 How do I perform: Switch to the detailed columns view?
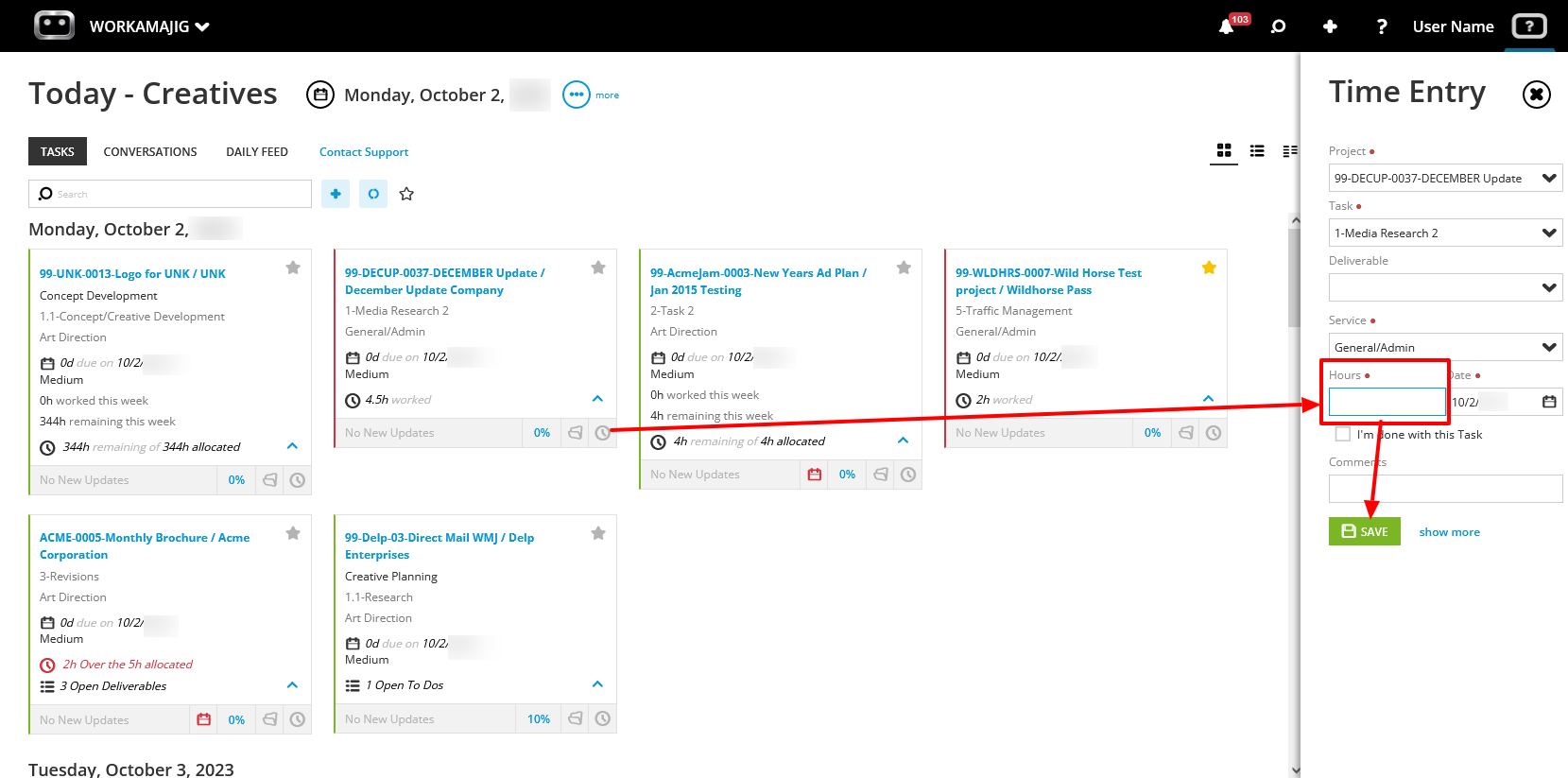click(1289, 150)
